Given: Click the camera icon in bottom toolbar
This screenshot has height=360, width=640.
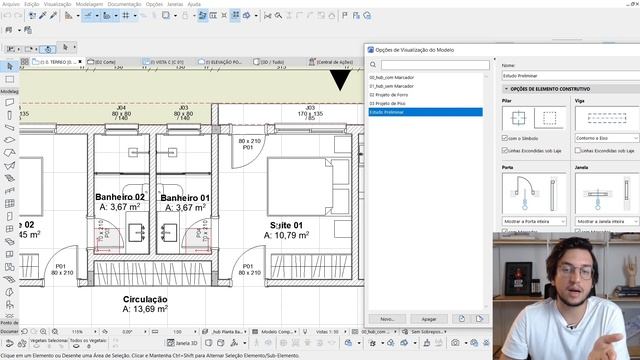Looking at the screenshot, I should point(455,343).
